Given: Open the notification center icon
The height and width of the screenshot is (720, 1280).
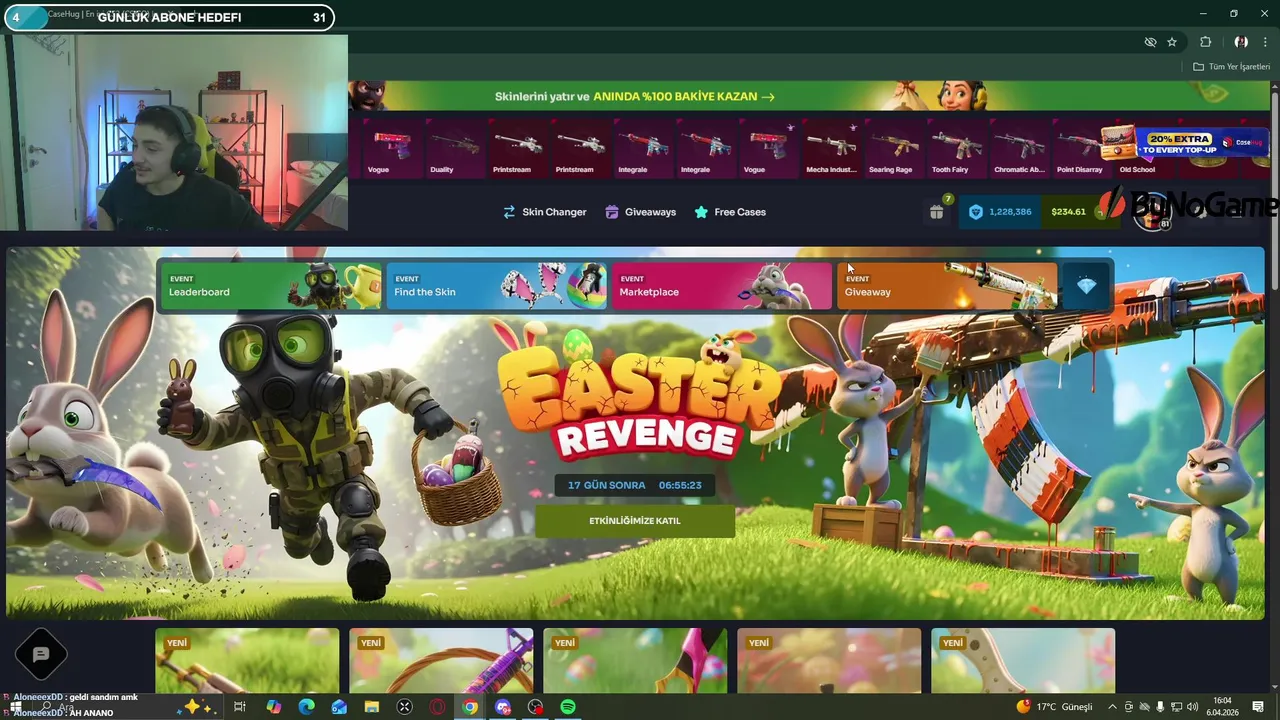Looking at the screenshot, I should pos(1258,707).
